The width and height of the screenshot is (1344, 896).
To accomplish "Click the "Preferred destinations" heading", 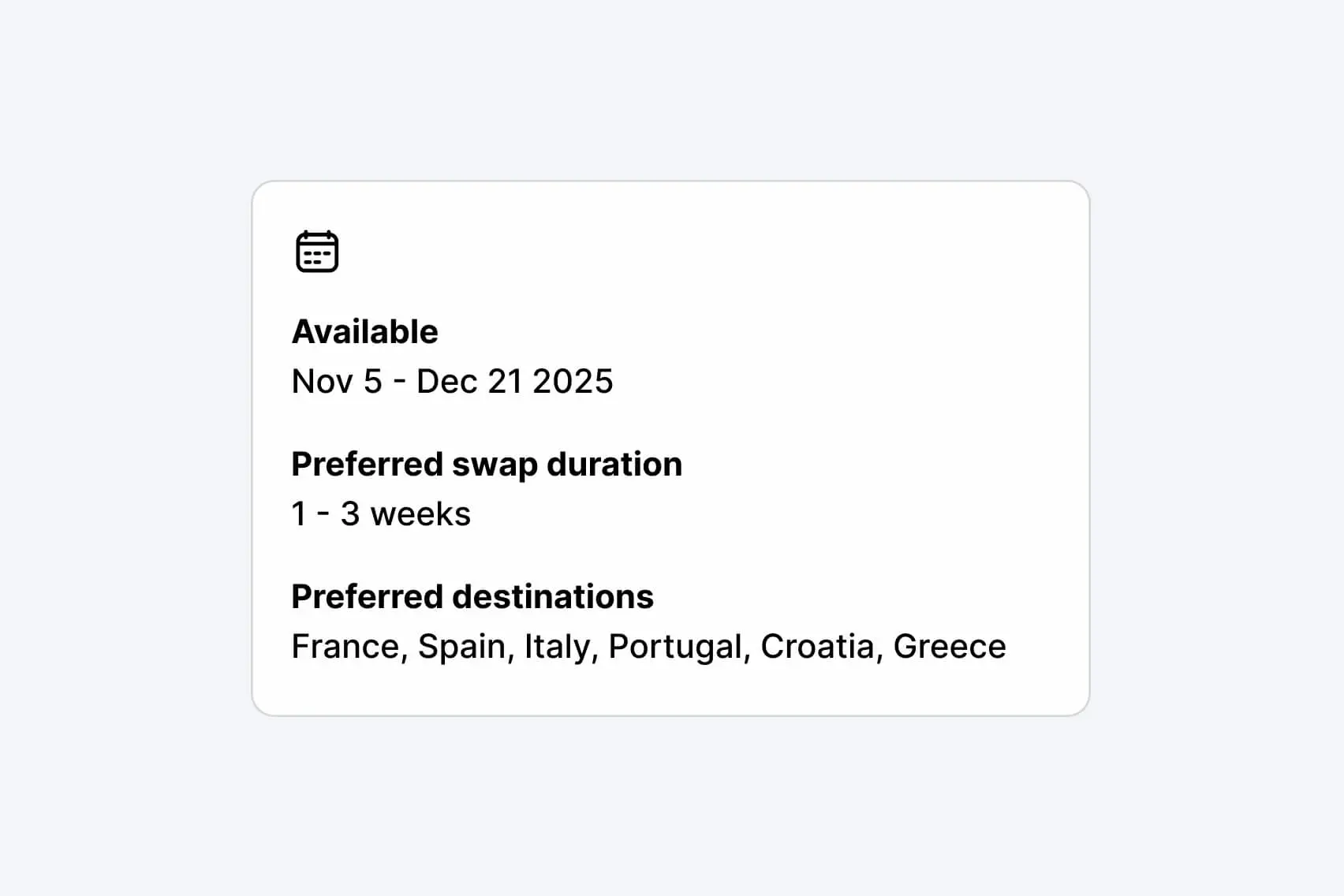I will [472, 597].
